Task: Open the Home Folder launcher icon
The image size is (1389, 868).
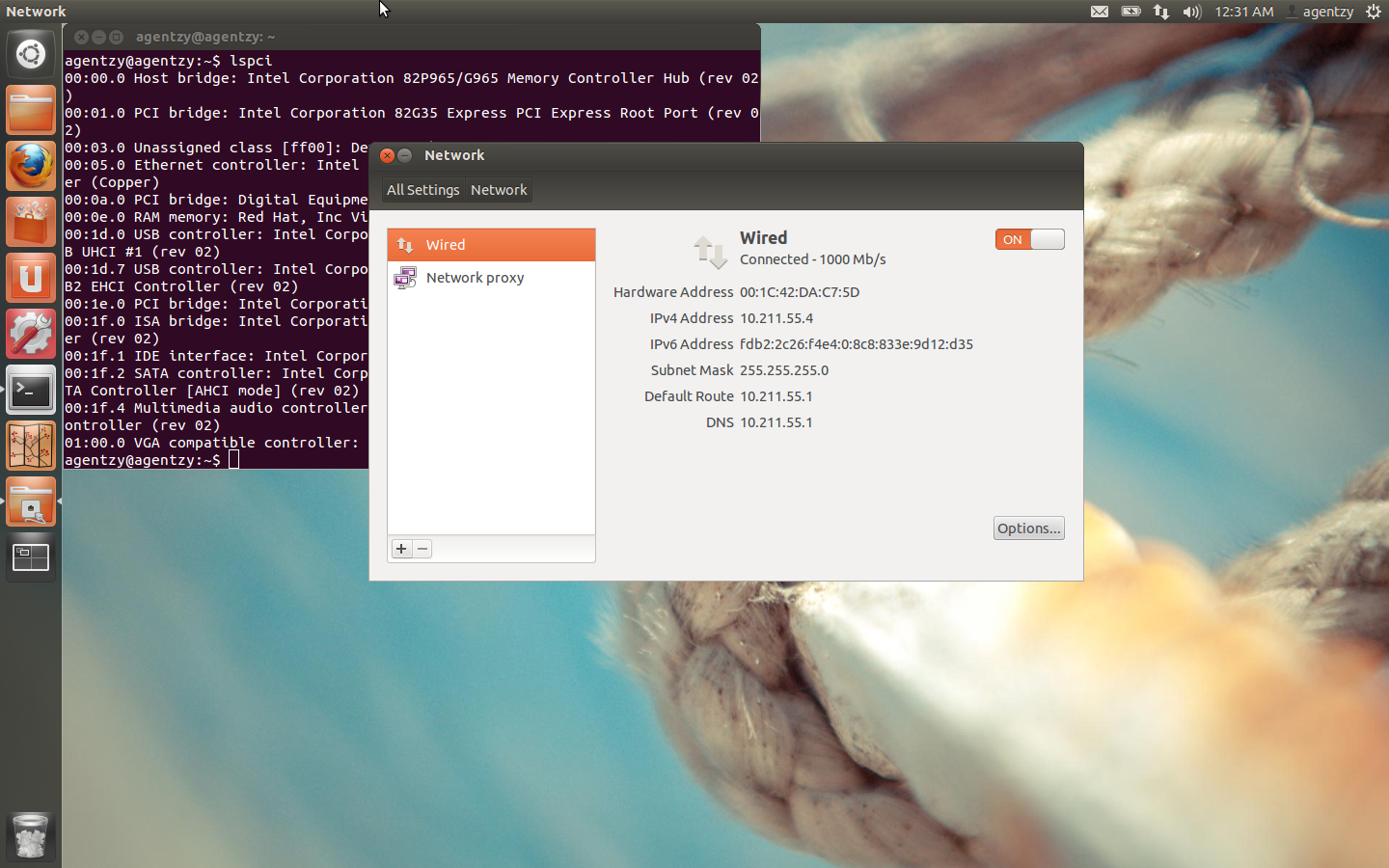Action: click(x=31, y=110)
